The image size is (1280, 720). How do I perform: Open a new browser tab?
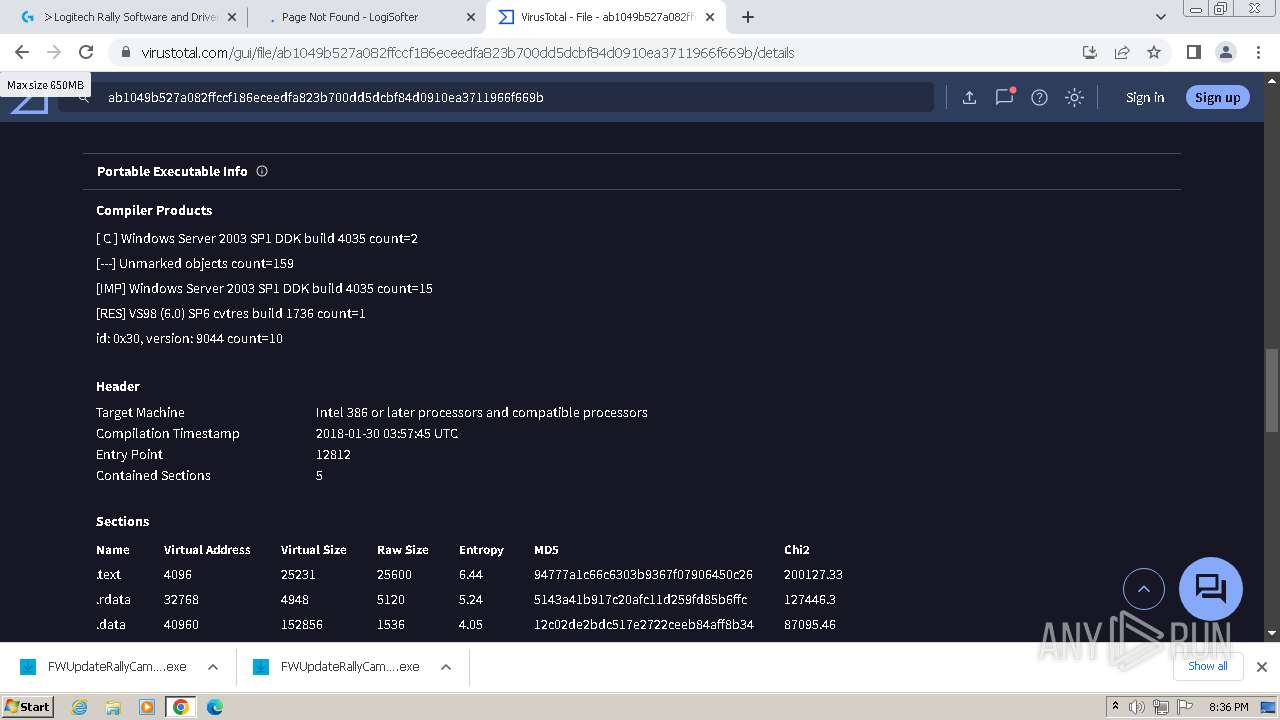748,17
